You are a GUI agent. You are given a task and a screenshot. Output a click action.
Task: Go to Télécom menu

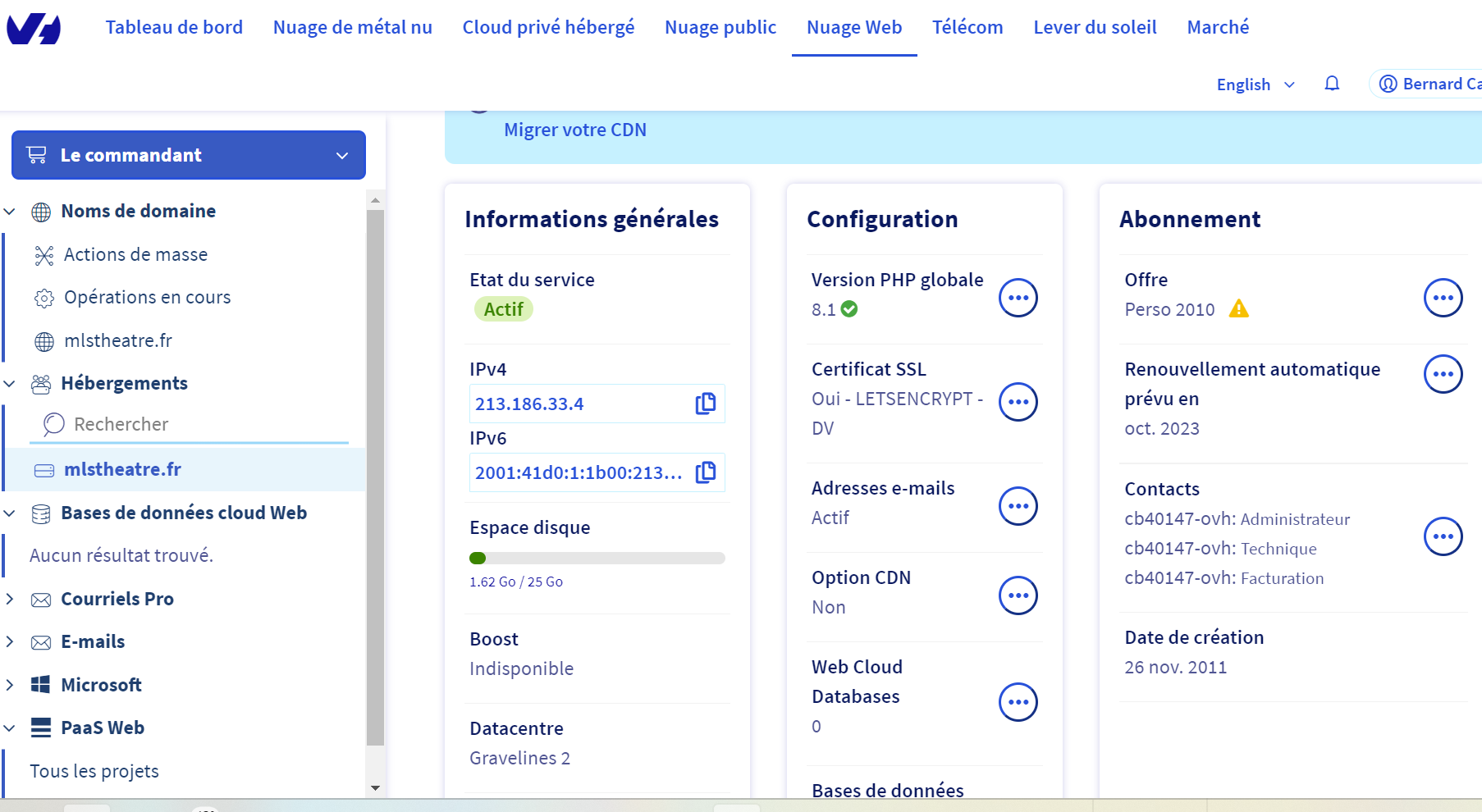(967, 27)
